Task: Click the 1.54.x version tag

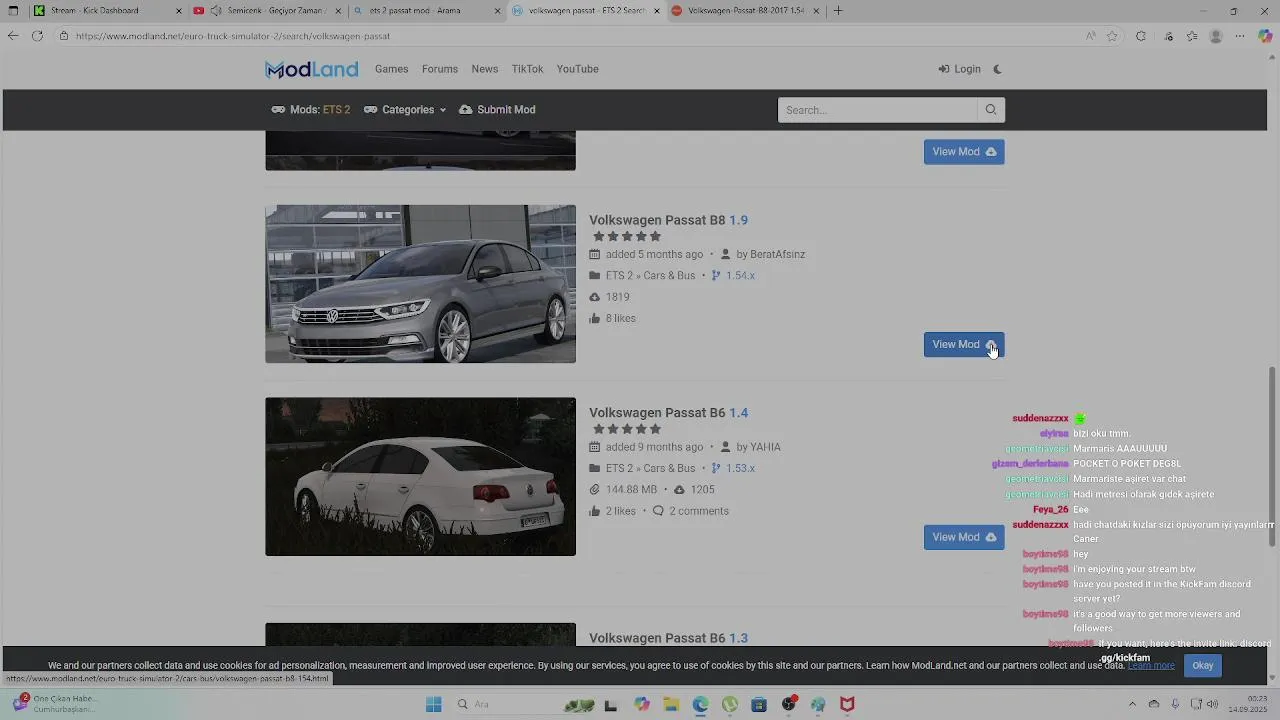Action: pyautogui.click(x=740, y=276)
